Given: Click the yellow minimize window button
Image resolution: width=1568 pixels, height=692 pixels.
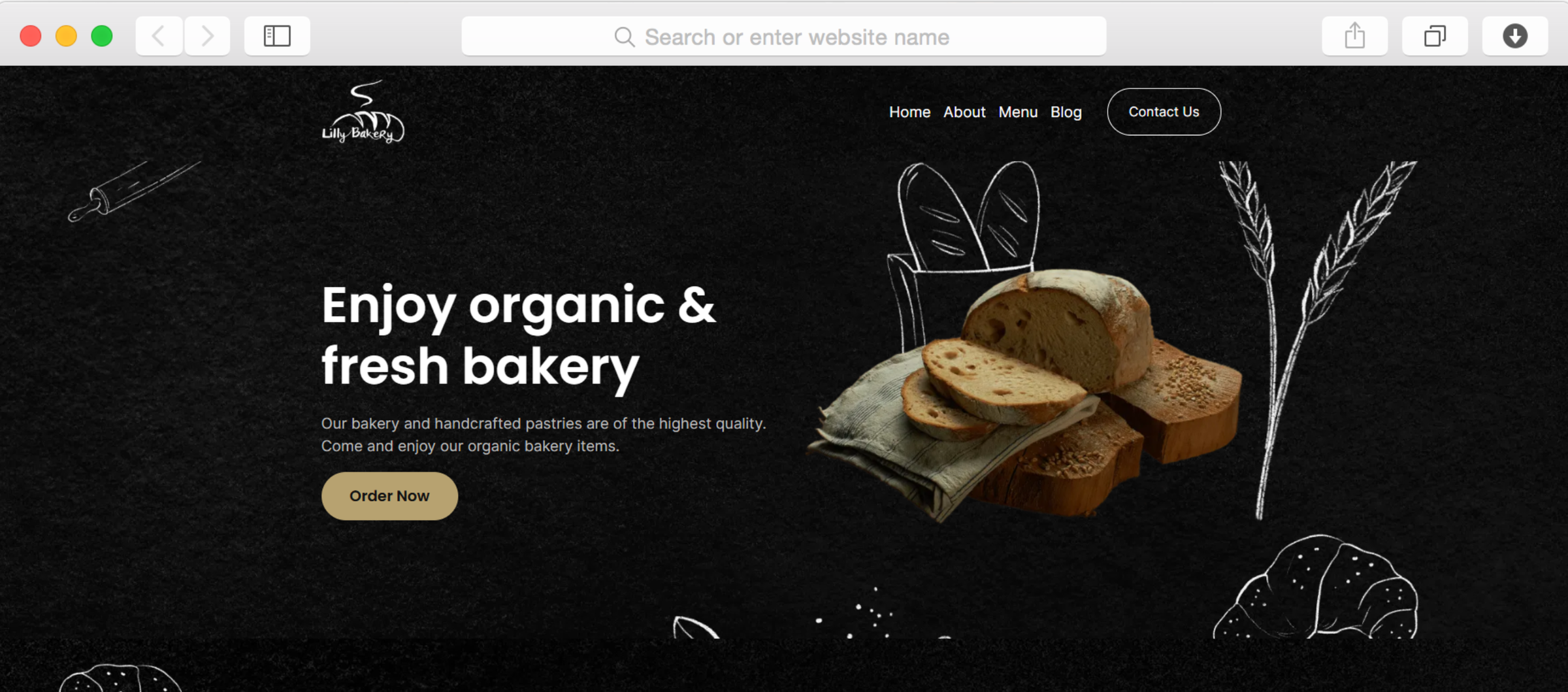Looking at the screenshot, I should [66, 36].
